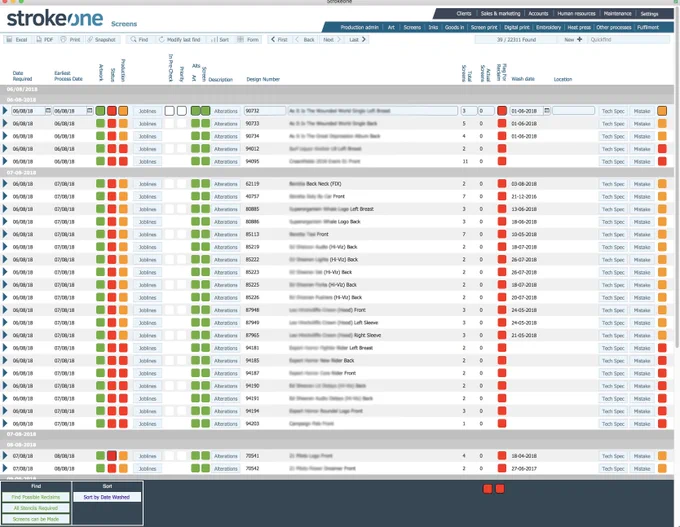Switch to the Inks tab
680x527 pixels.
pyautogui.click(x=433, y=27)
